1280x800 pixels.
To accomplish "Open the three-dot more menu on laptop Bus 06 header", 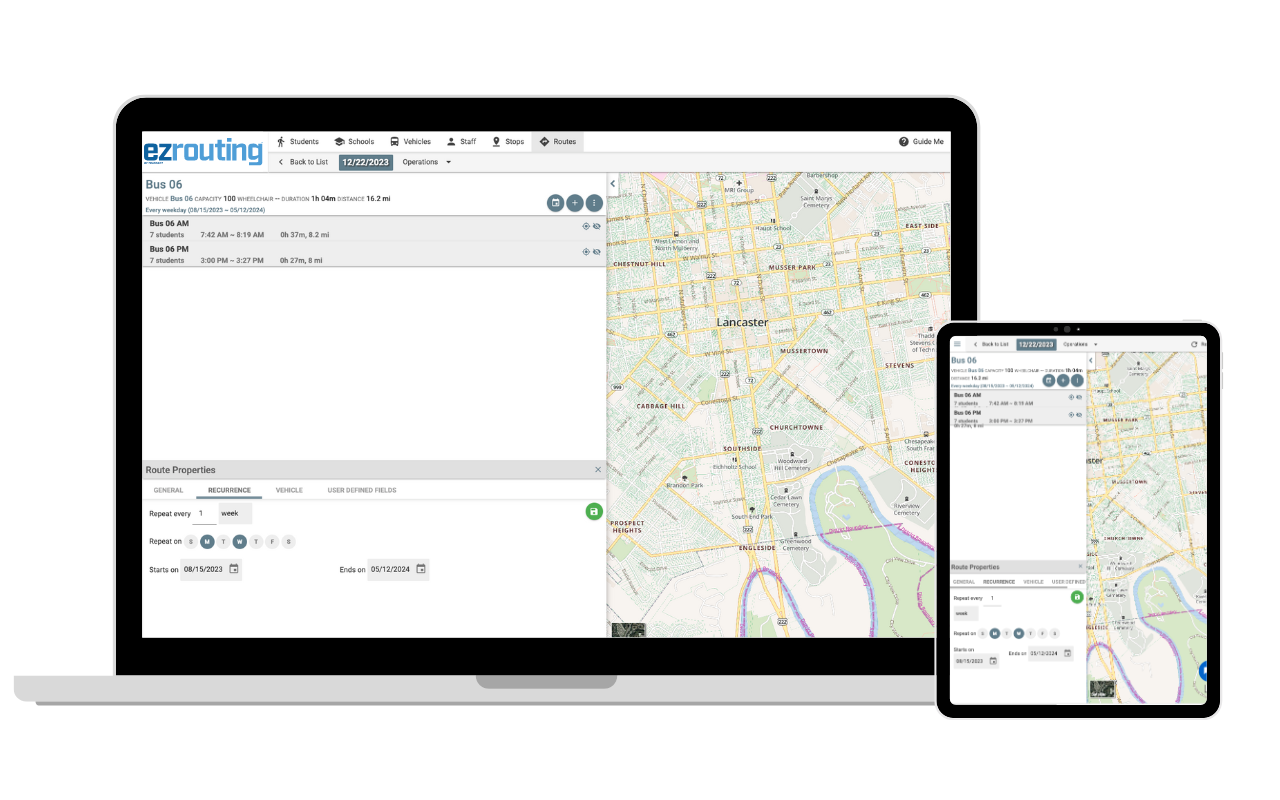I will (594, 203).
